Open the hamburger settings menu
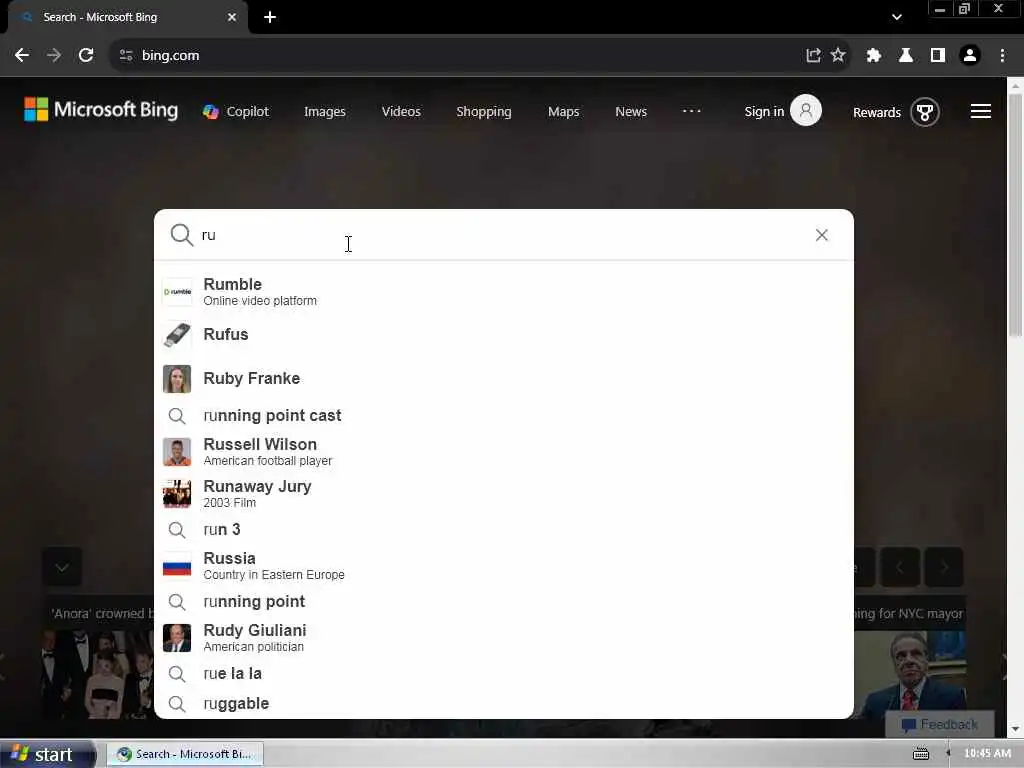 click(x=980, y=112)
